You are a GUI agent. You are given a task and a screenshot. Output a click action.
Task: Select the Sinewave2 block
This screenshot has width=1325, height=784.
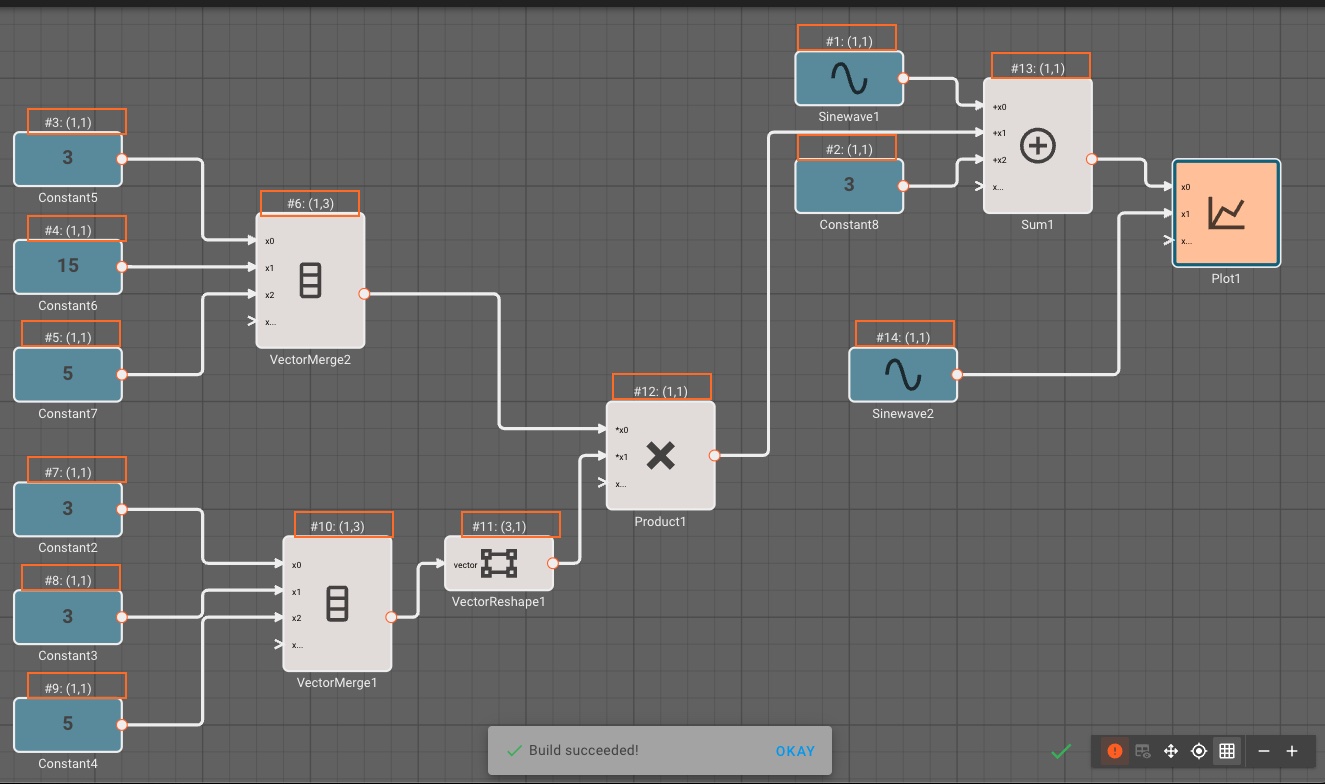[x=903, y=374]
